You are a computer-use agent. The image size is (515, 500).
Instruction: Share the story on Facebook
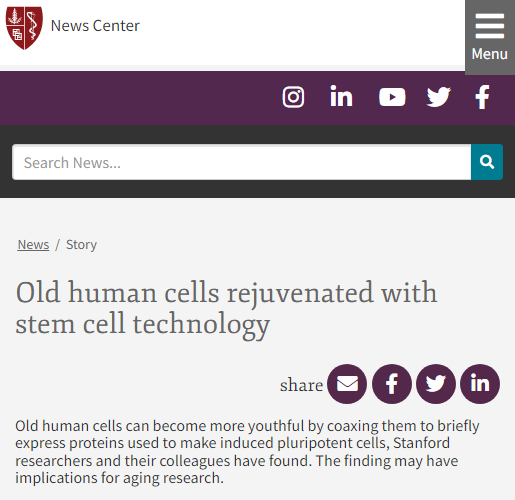point(392,384)
